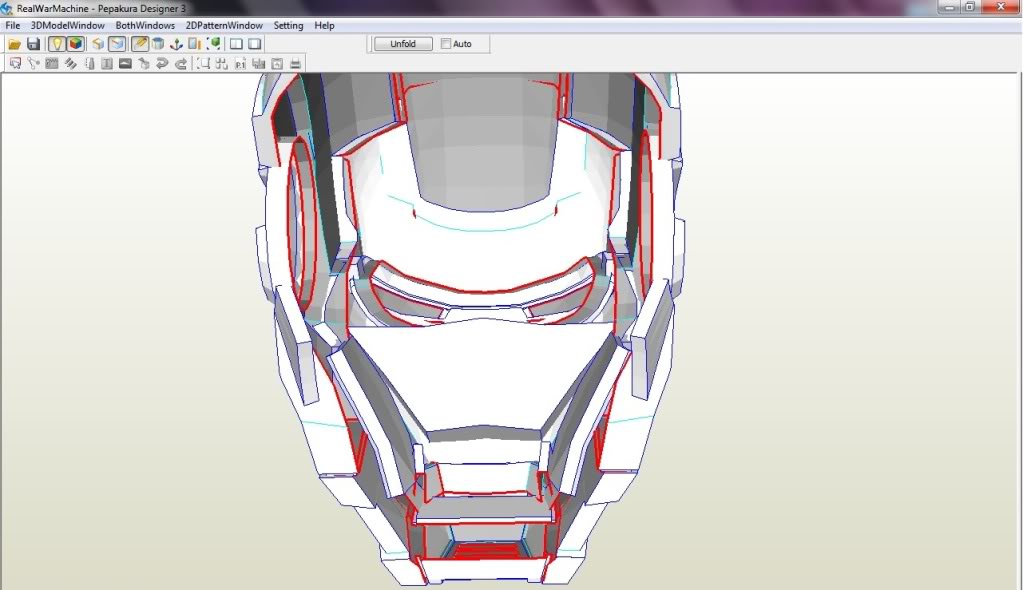This screenshot has height=590, width=1023.
Task: Click the Save floppy disk icon
Action: click(x=33, y=44)
